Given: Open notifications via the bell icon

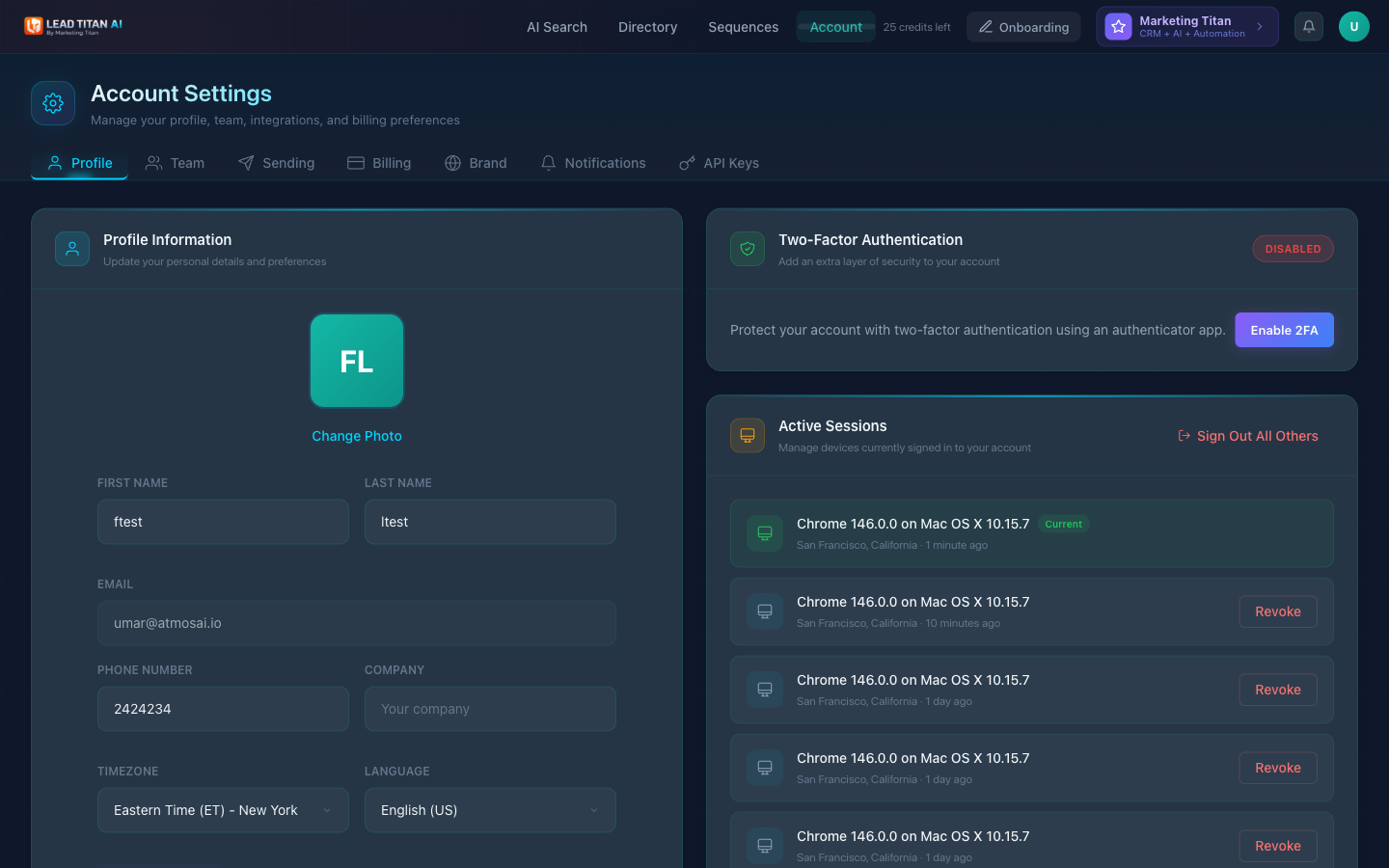Looking at the screenshot, I should tap(1308, 26).
